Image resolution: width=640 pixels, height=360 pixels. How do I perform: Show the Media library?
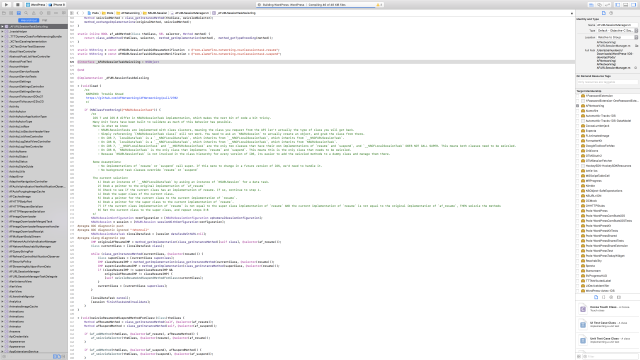click(618, 297)
